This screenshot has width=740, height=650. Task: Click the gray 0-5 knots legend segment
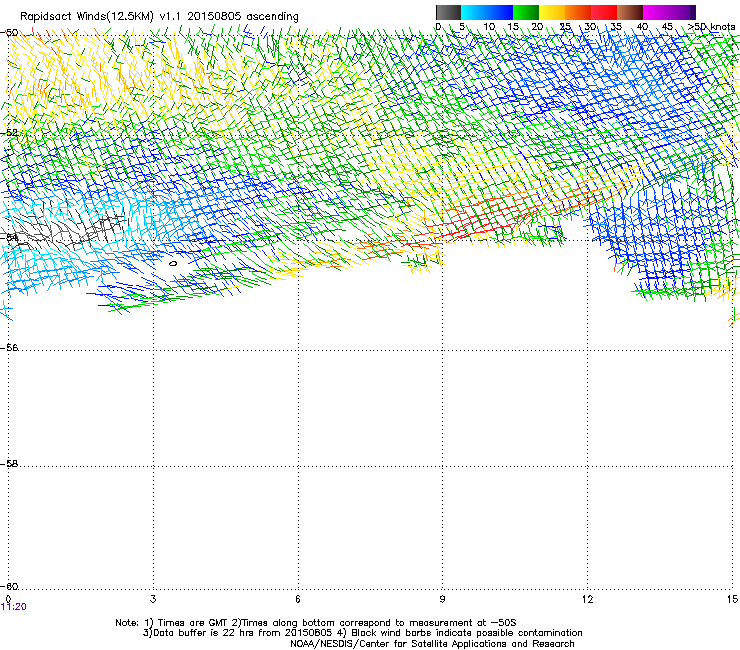coord(448,12)
